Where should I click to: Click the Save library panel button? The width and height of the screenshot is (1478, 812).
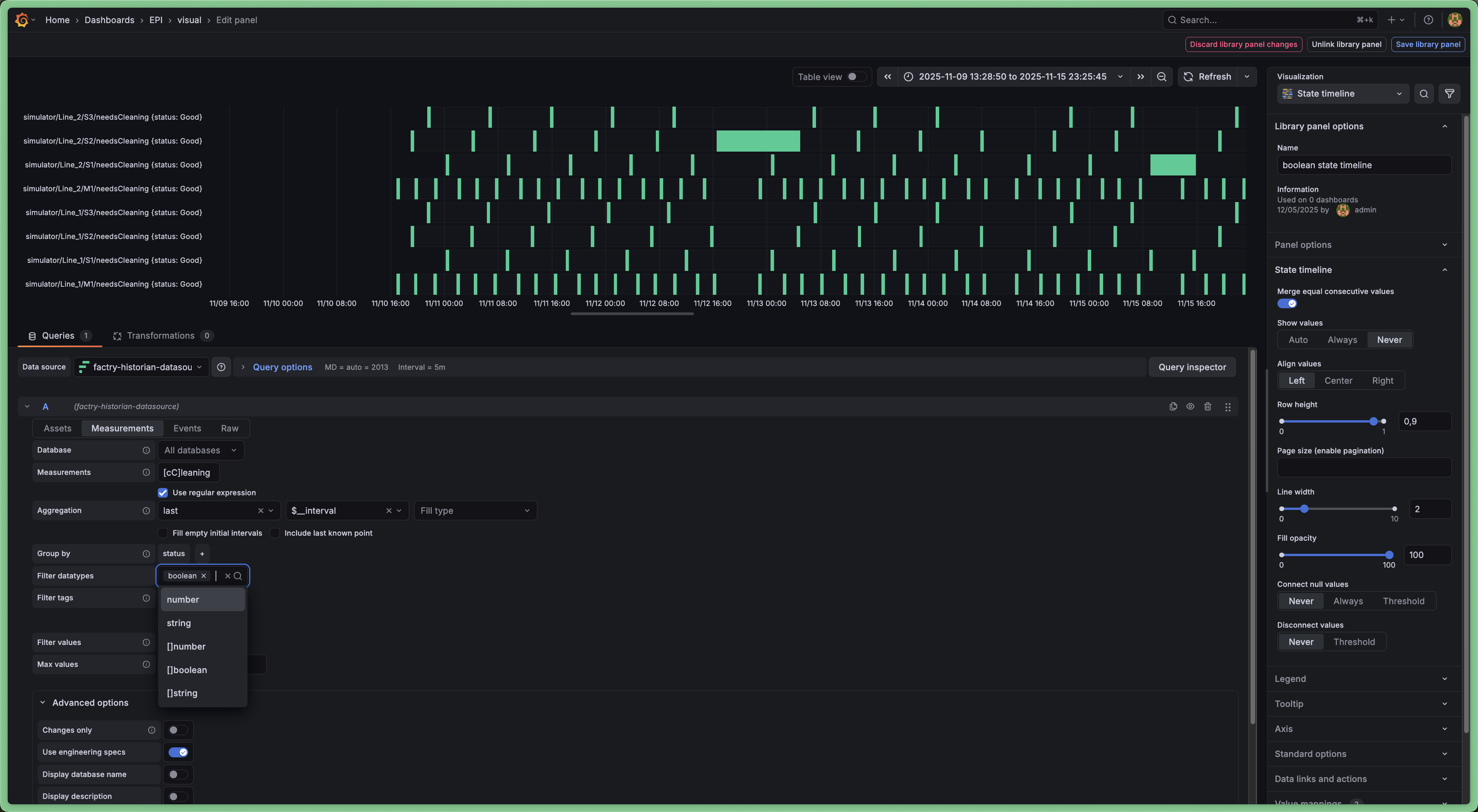point(1428,44)
